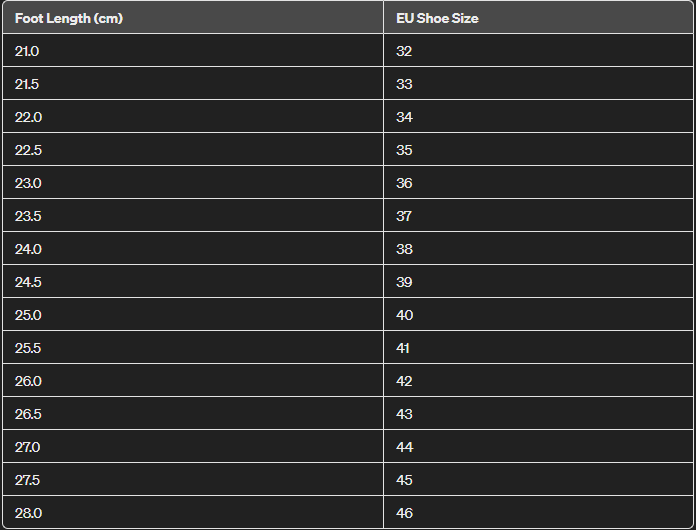Select the 26.0 foot length cell
This screenshot has width=696, height=530.
pyautogui.click(x=28, y=381)
